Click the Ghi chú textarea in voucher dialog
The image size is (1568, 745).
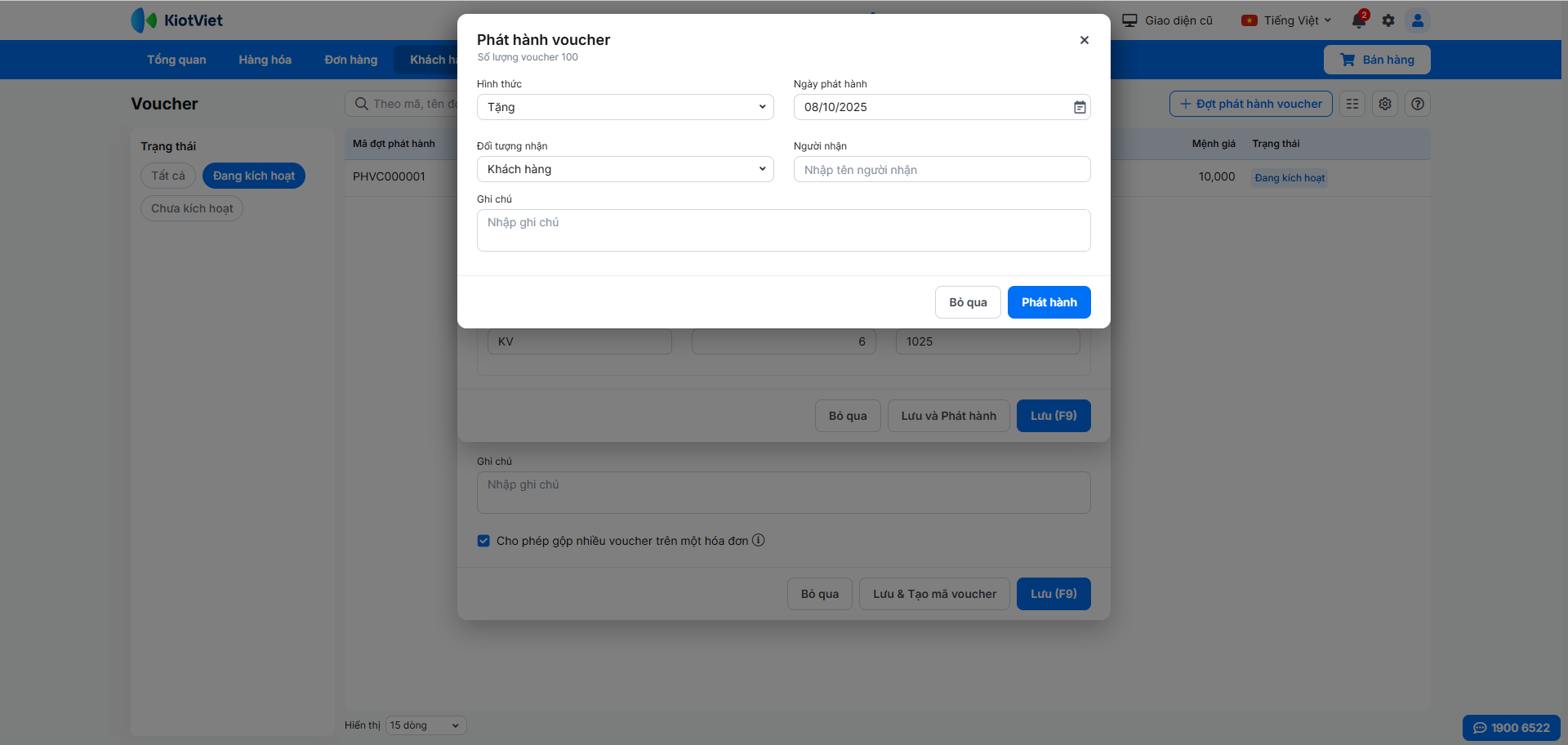783,230
